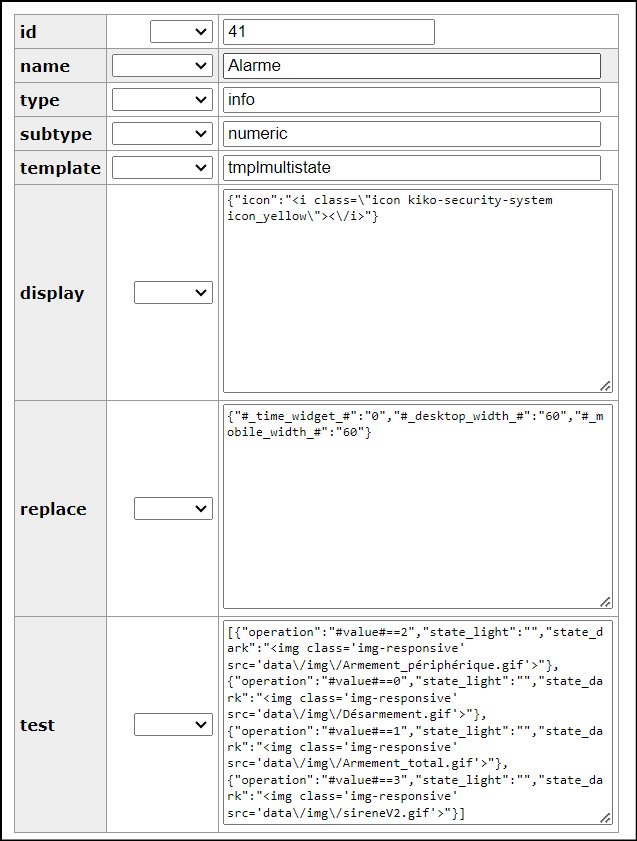Open the display row dropdown
Image resolution: width=637 pixels, height=841 pixels.
[173, 293]
